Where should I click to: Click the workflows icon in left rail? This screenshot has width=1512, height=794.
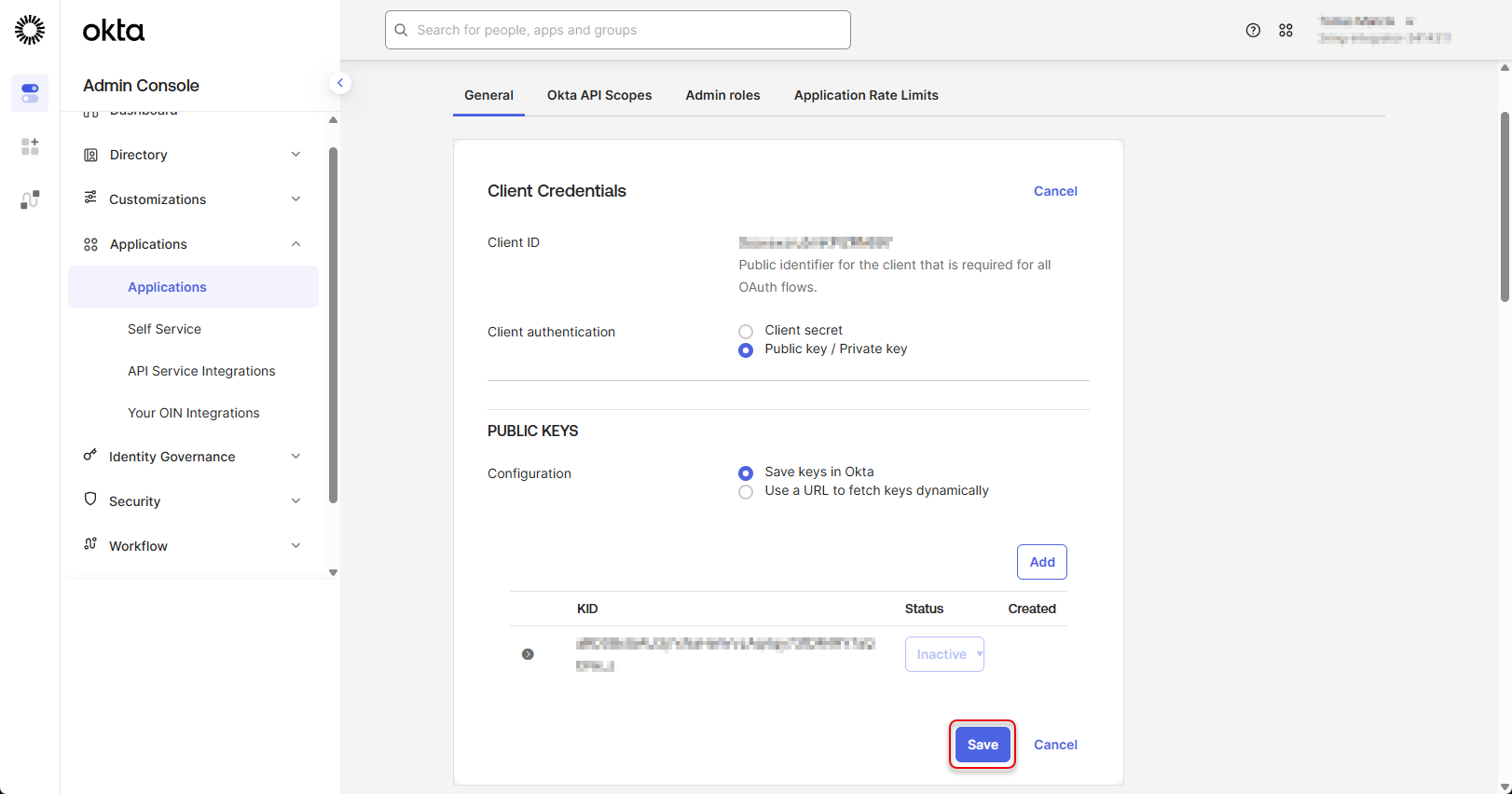click(30, 199)
